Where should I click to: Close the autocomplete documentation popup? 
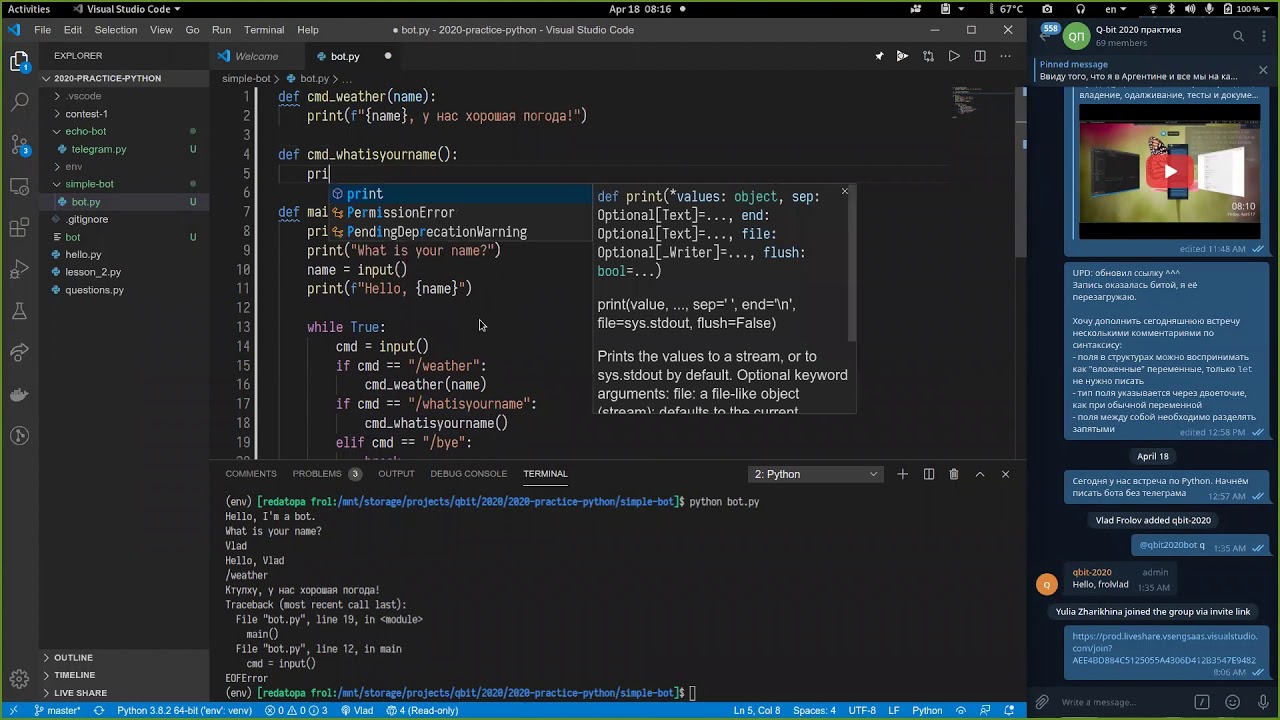pos(844,192)
